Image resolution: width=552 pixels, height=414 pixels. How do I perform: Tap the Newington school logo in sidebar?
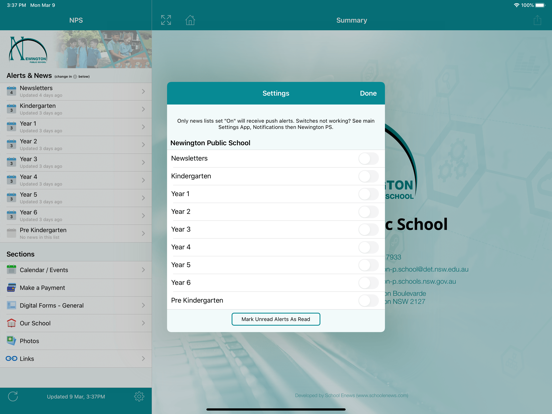(x=28, y=50)
